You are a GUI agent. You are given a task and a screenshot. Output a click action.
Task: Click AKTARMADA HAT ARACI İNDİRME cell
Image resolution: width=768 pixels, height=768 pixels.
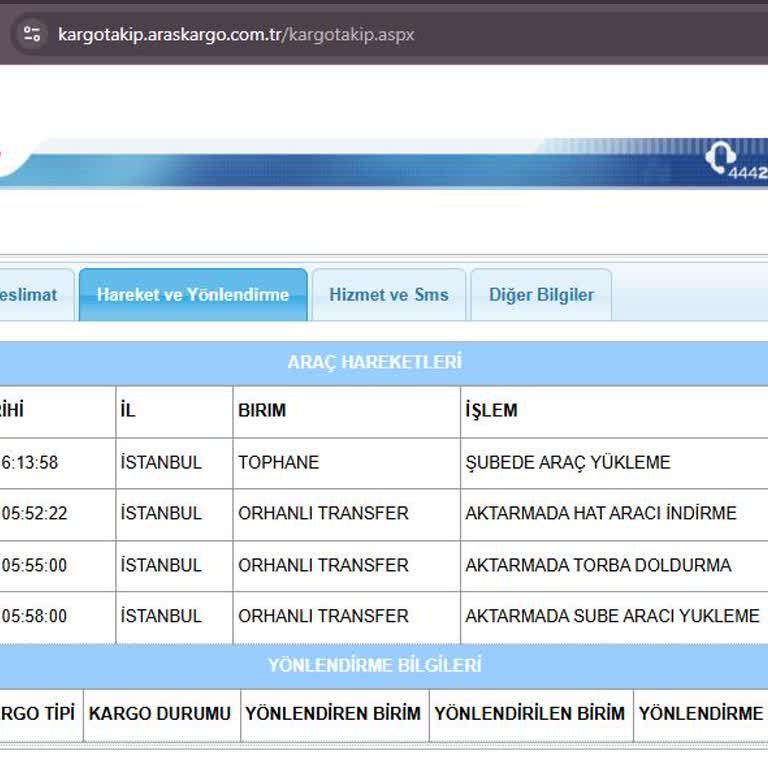pos(614,514)
